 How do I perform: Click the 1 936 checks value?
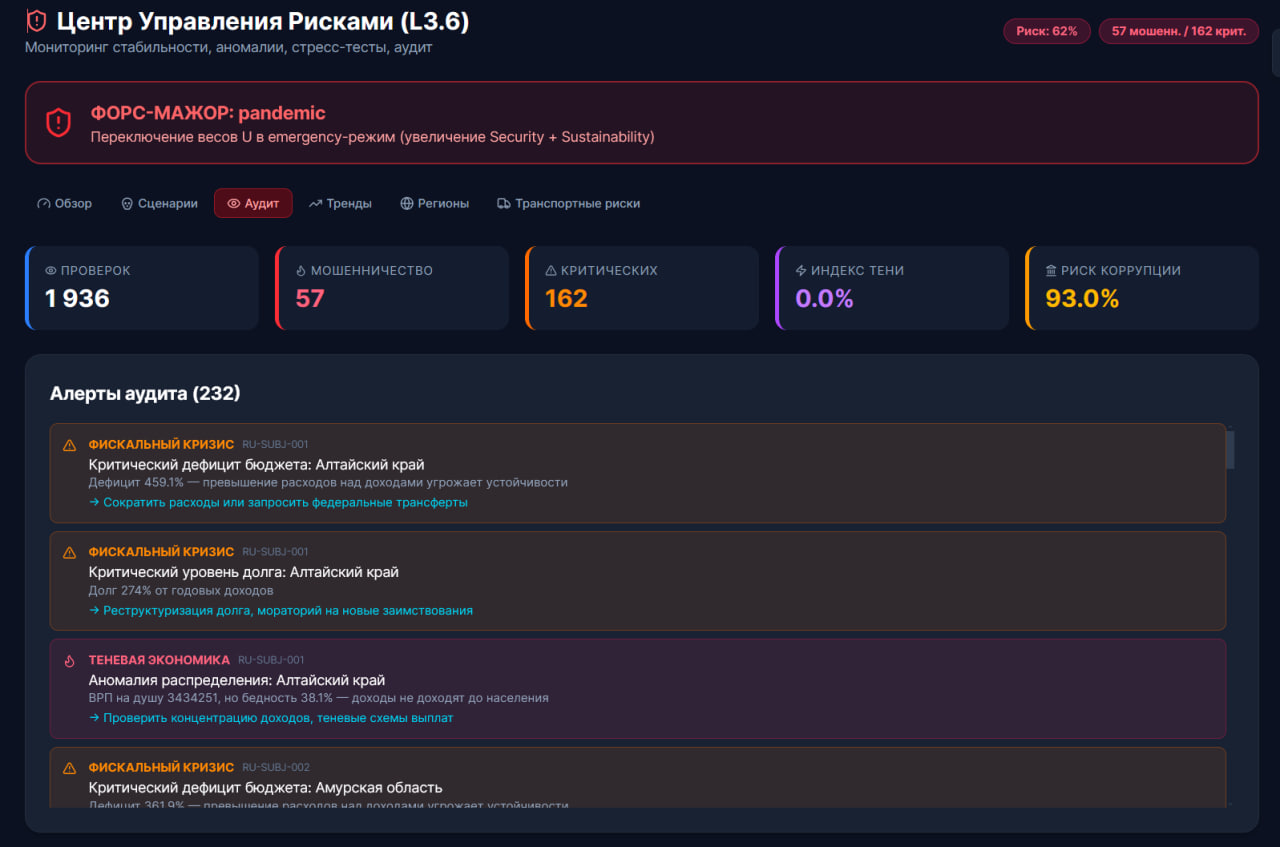pyautogui.click(x=77, y=298)
